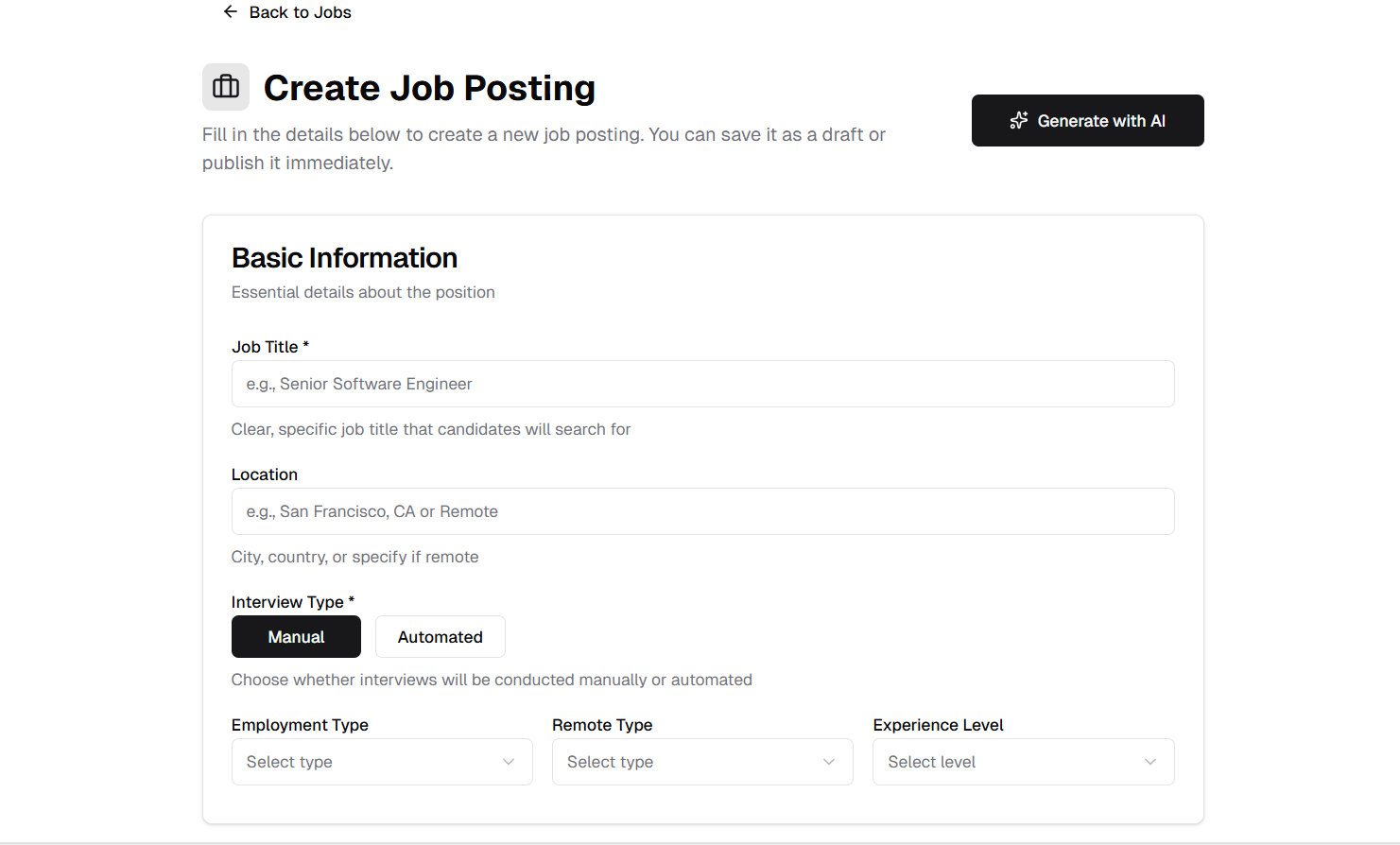This screenshot has width=1400, height=845.
Task: Click the 'Create Job Posting' page title
Action: coord(429,87)
